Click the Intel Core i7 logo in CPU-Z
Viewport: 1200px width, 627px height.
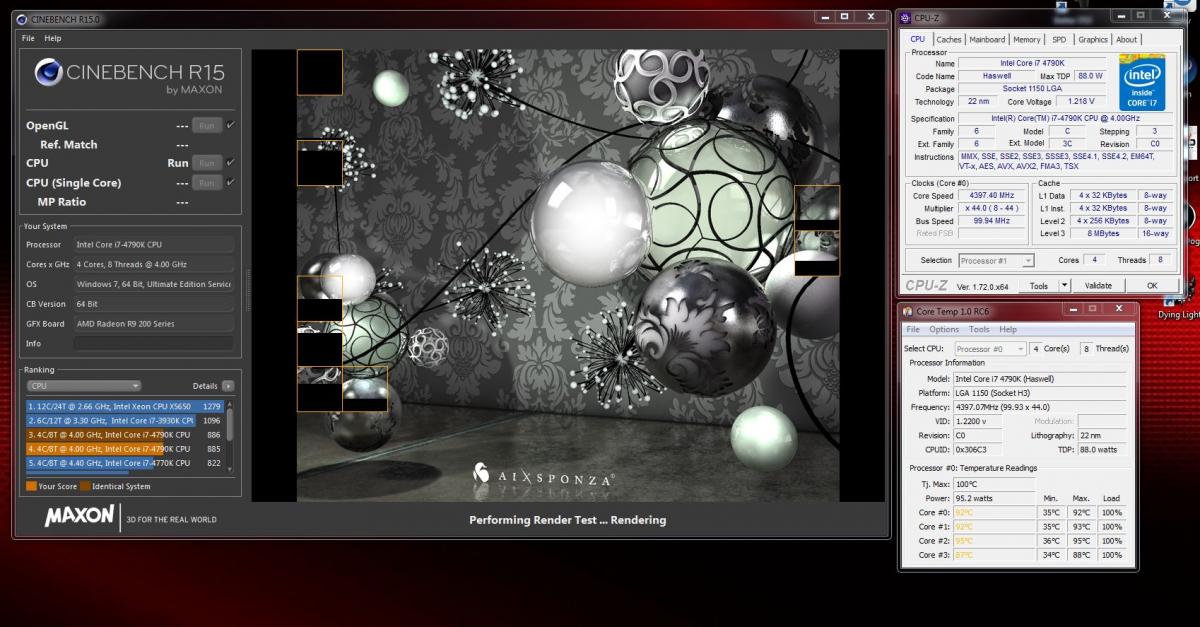pos(1141,81)
